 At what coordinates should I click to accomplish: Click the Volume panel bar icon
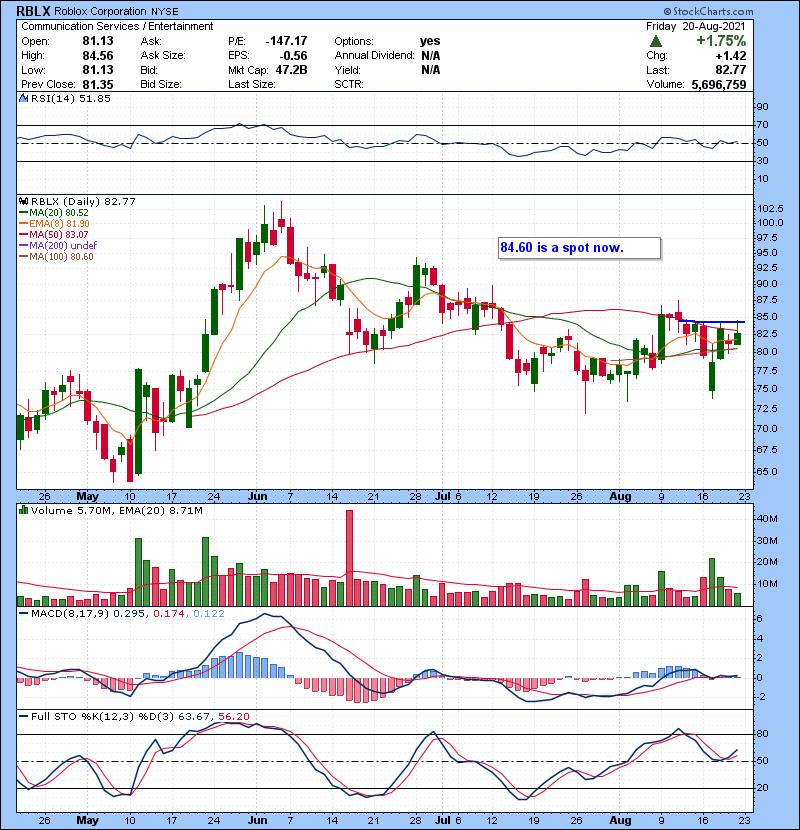(23, 510)
